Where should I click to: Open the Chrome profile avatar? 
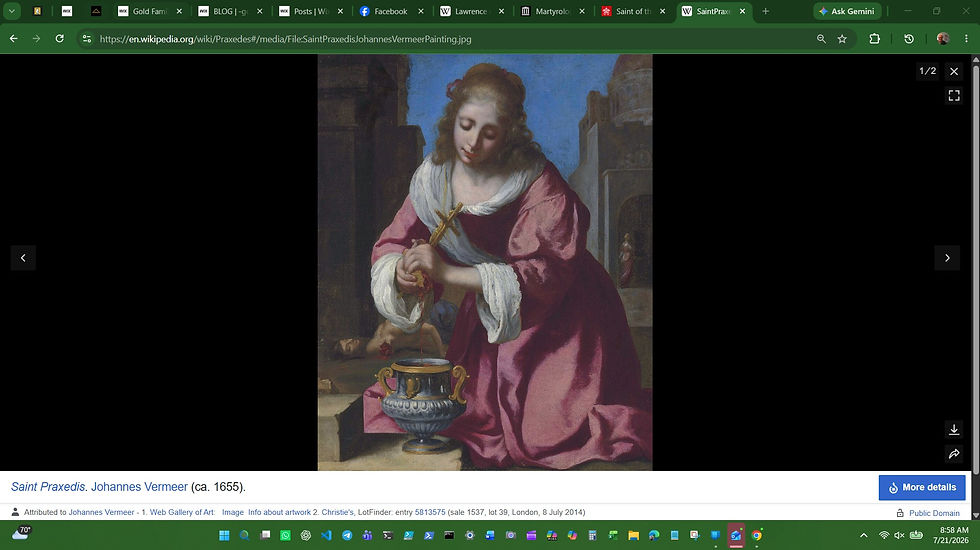(x=942, y=39)
